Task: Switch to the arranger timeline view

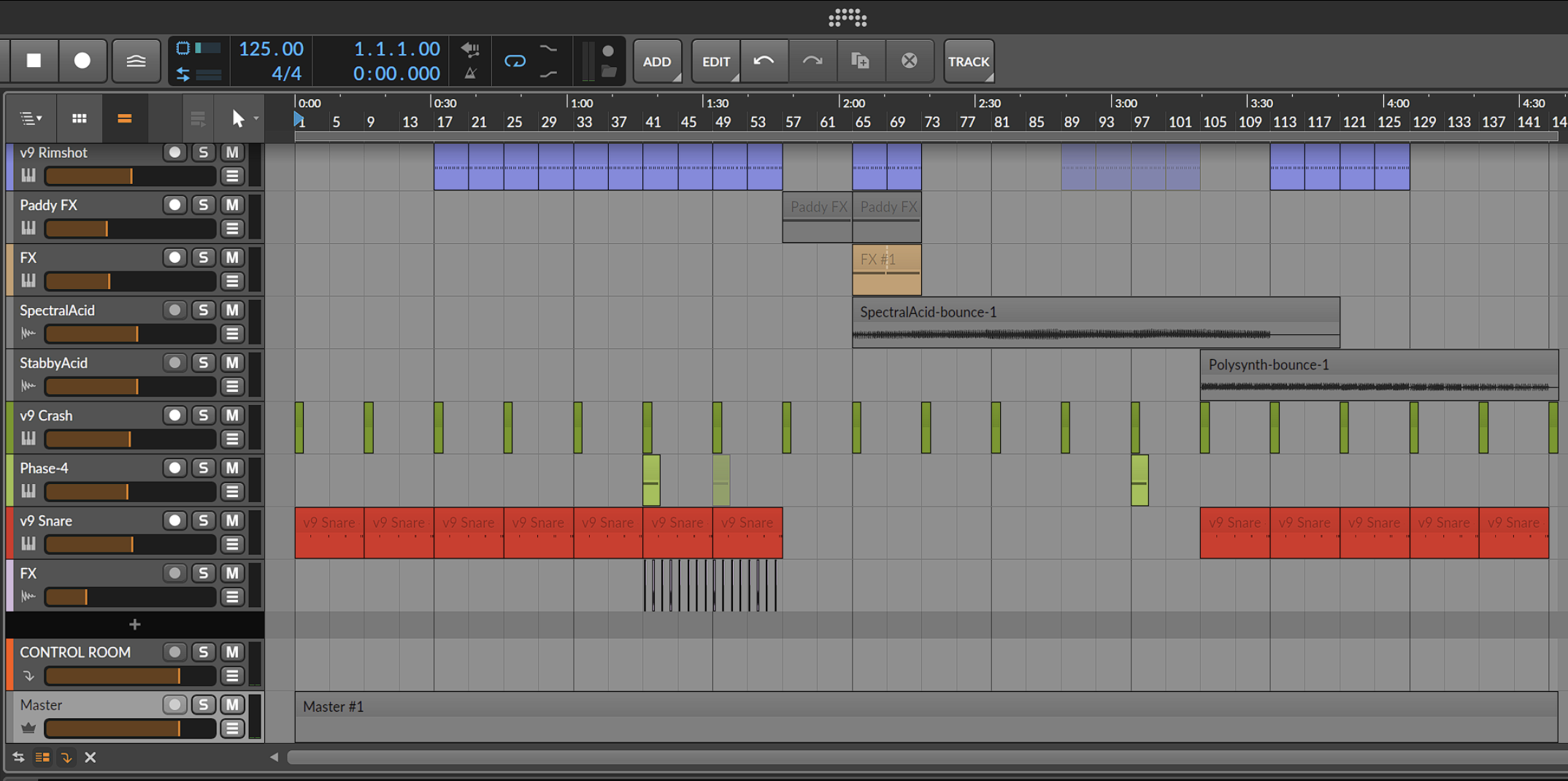Action: click(124, 118)
